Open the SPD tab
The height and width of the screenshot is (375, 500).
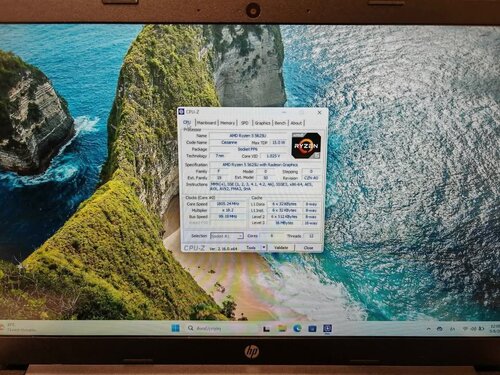click(x=245, y=123)
